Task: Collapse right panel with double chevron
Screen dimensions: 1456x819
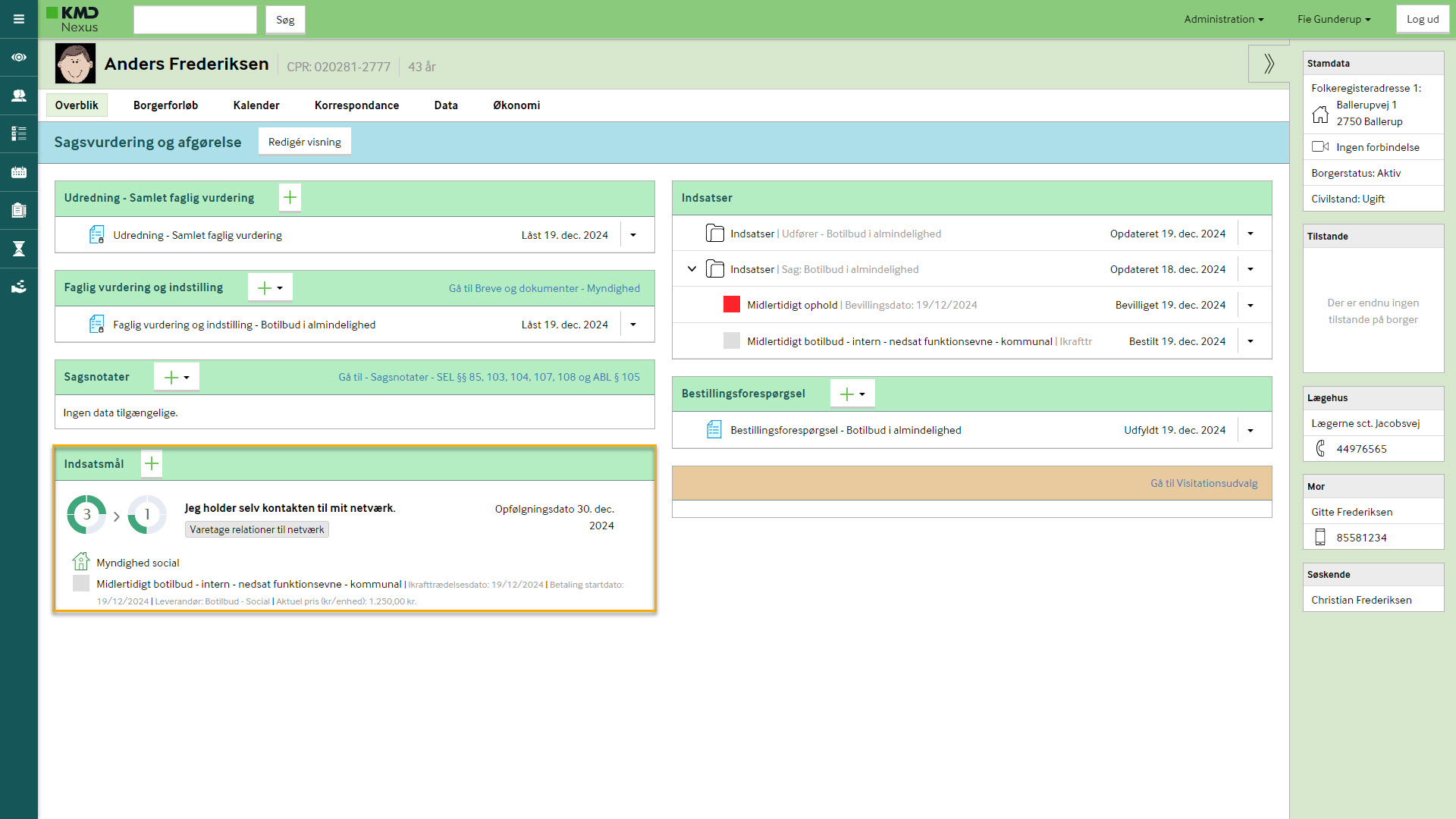Action: tap(1269, 64)
